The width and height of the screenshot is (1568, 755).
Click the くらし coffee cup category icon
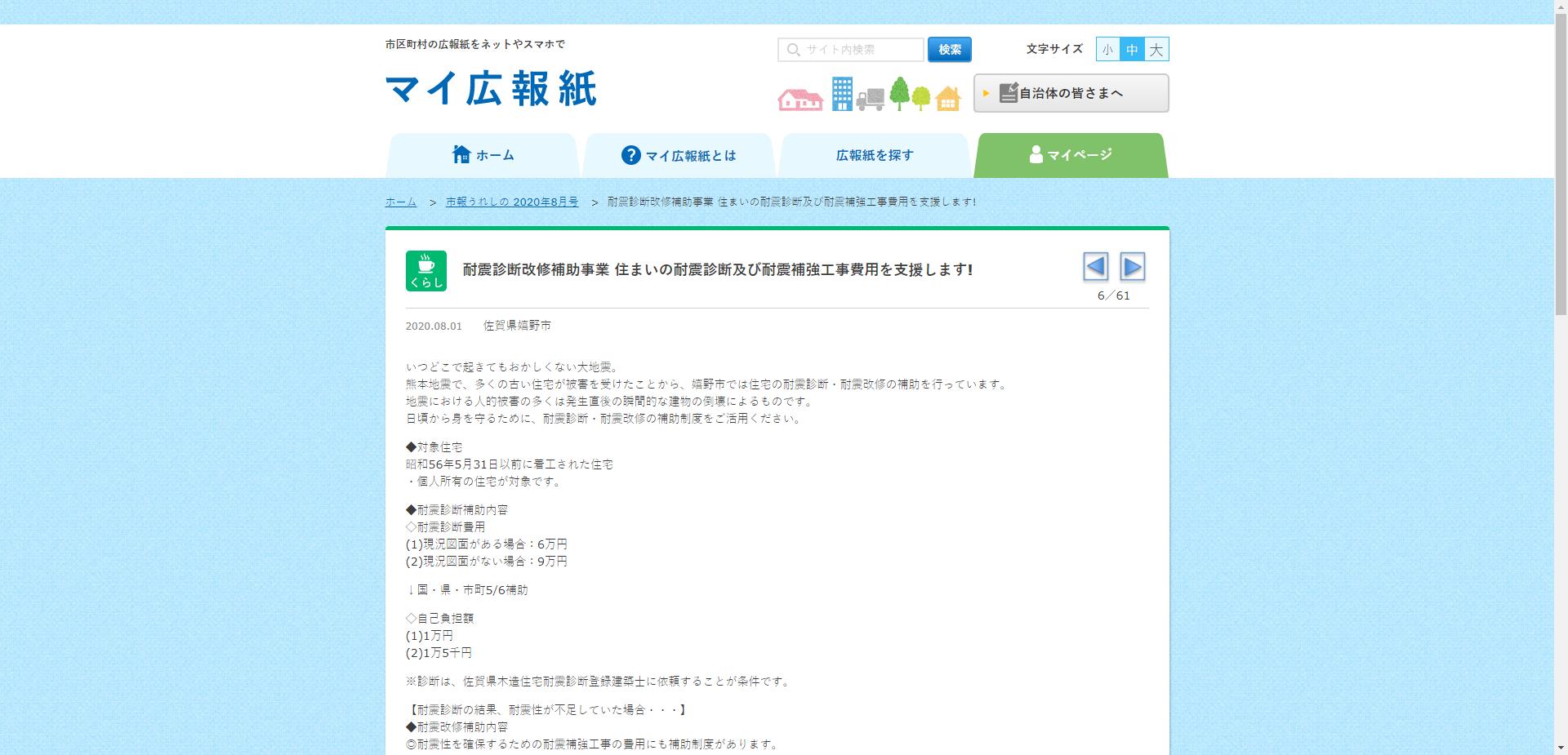pyautogui.click(x=425, y=270)
